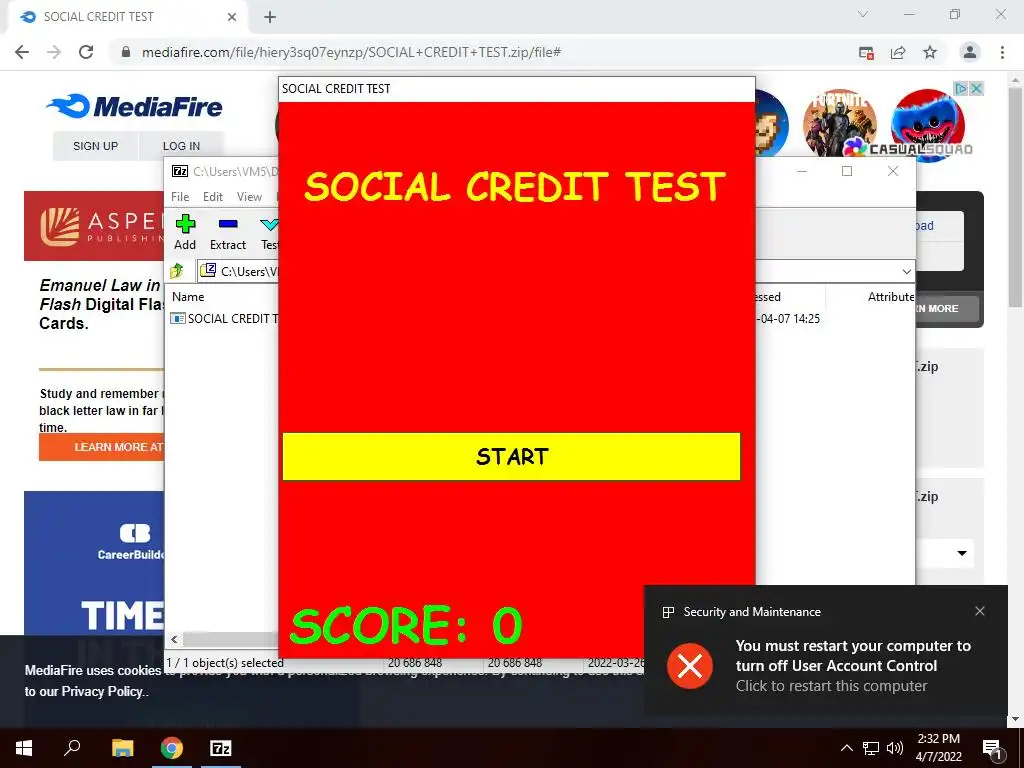
Task: Click the volume tray icon
Action: [895, 748]
